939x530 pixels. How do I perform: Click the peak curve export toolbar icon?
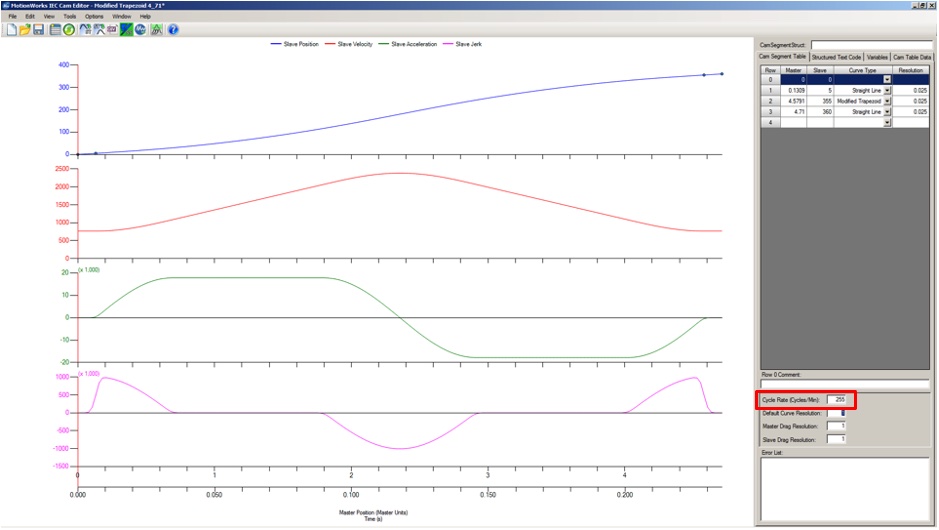click(99, 29)
